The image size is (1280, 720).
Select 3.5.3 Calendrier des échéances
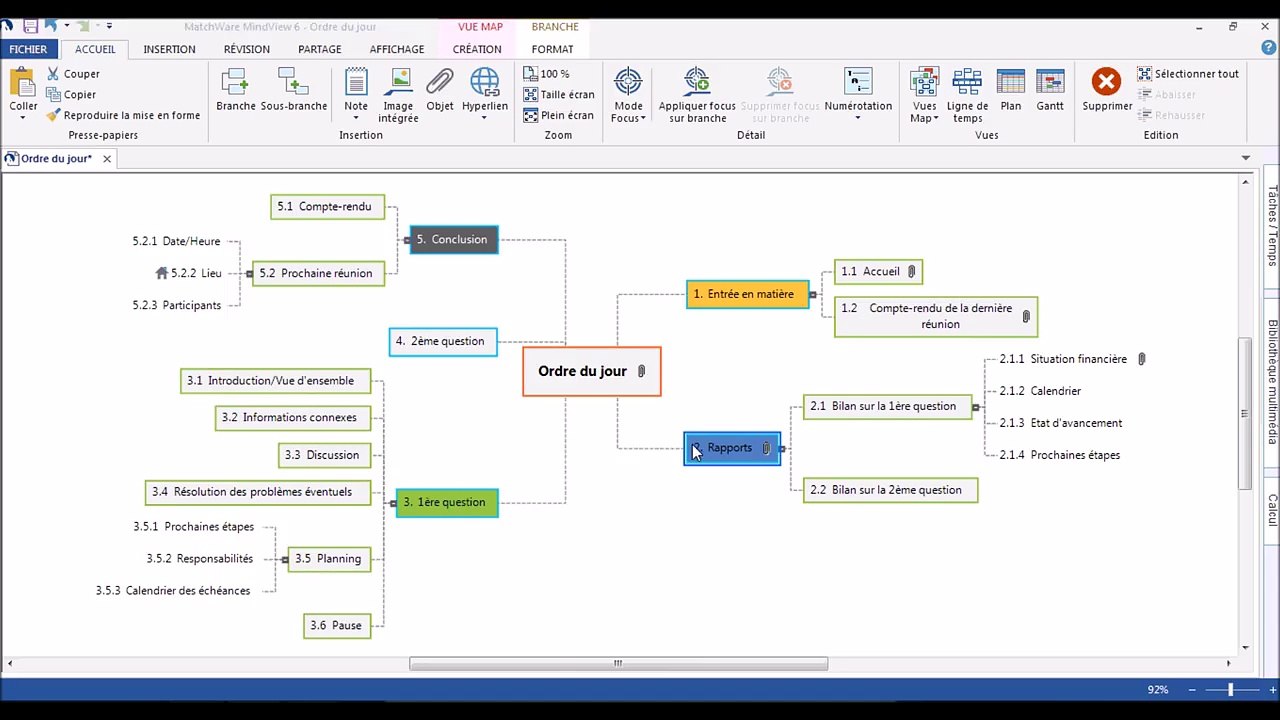tap(173, 591)
